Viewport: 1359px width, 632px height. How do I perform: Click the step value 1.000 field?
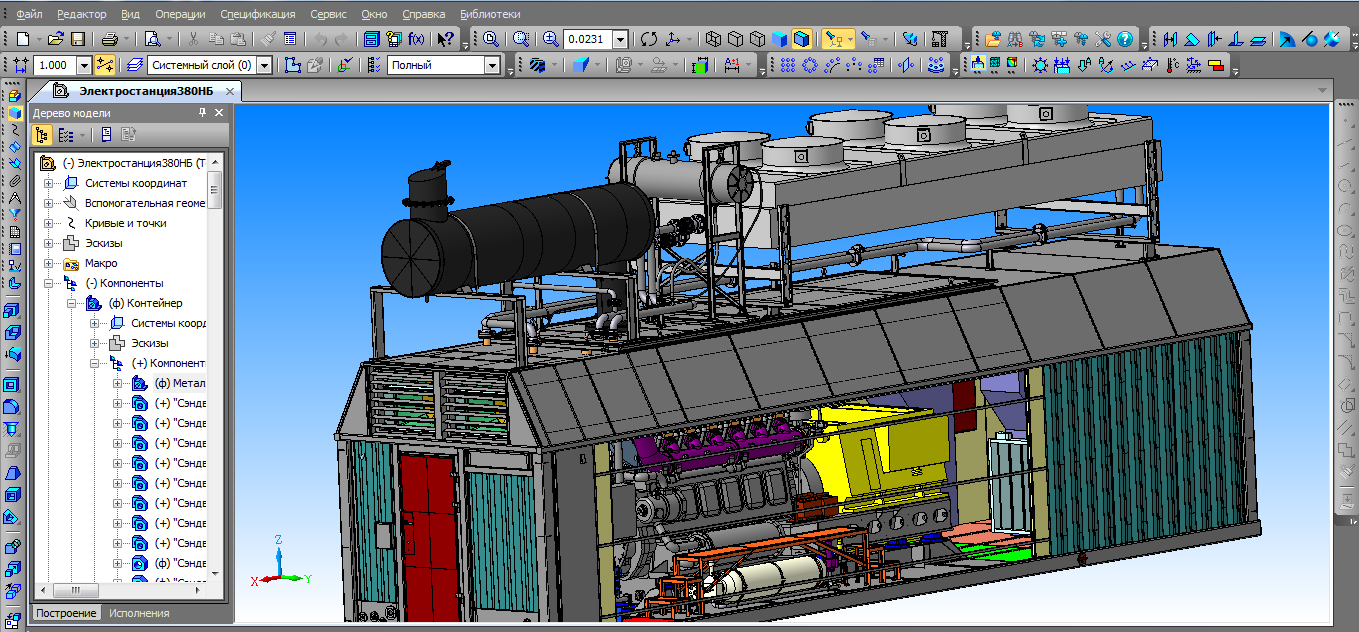pos(53,65)
